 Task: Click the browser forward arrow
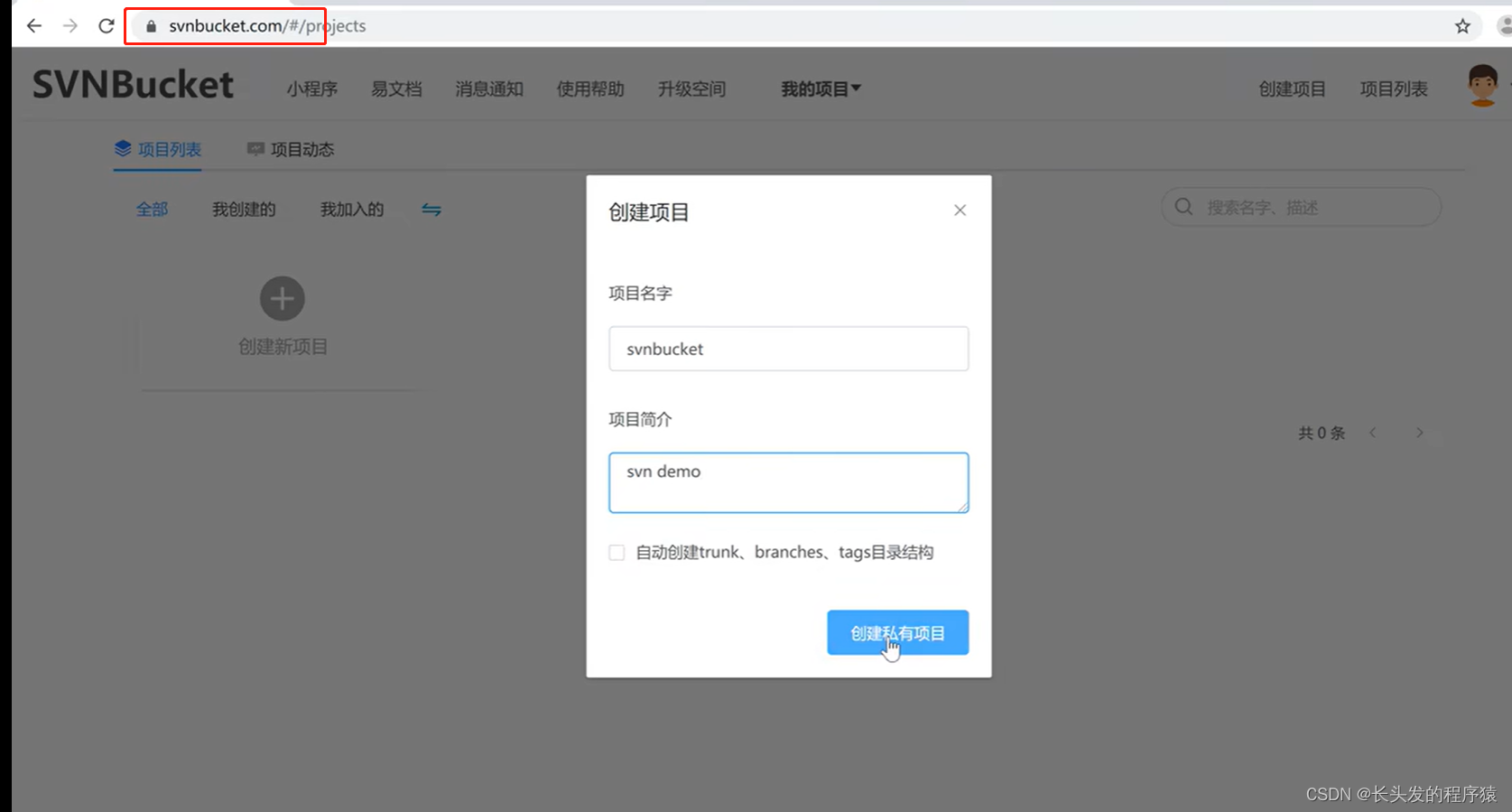[70, 26]
